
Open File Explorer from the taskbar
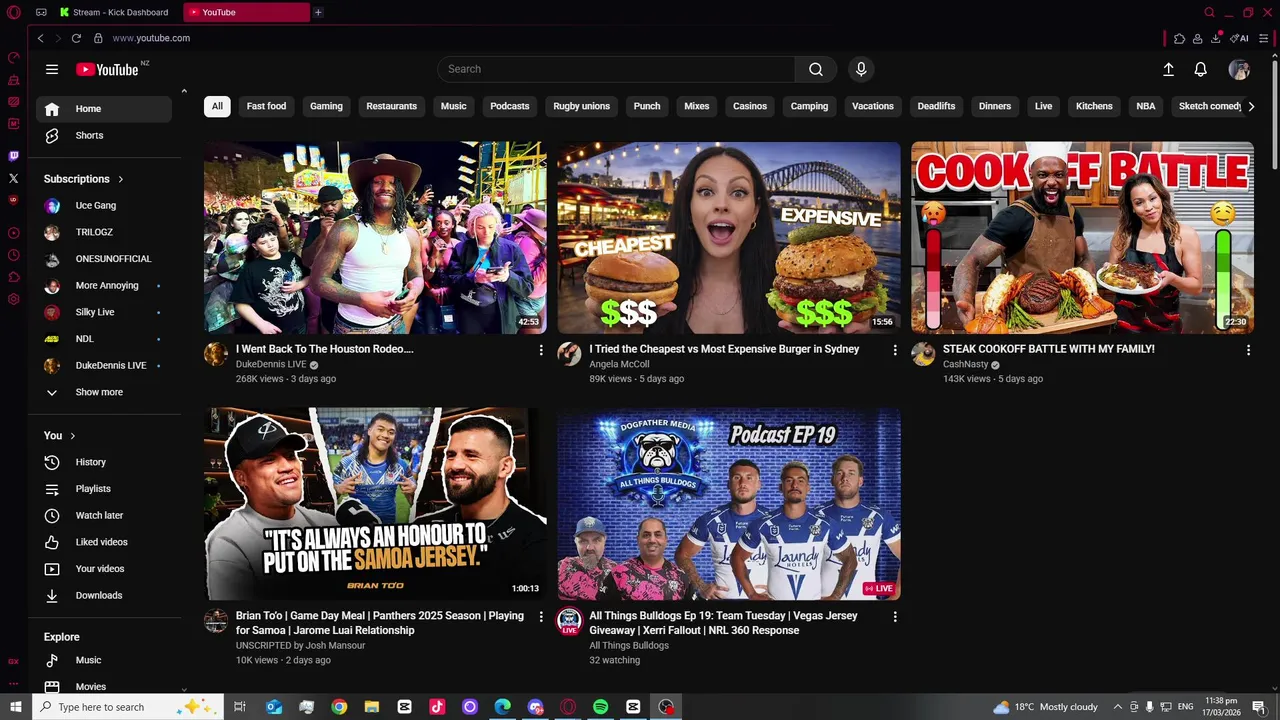372,707
